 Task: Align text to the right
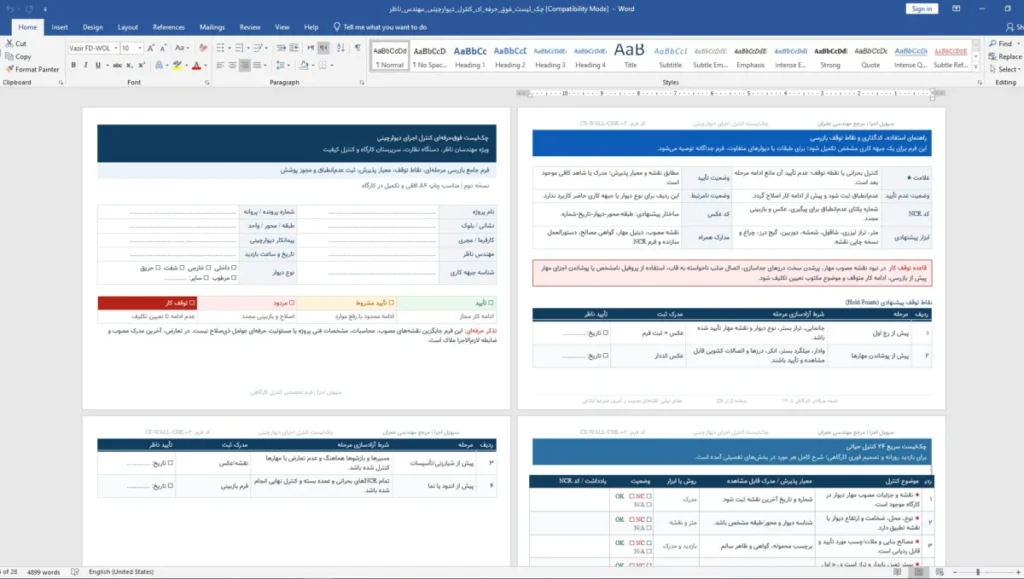click(x=245, y=65)
